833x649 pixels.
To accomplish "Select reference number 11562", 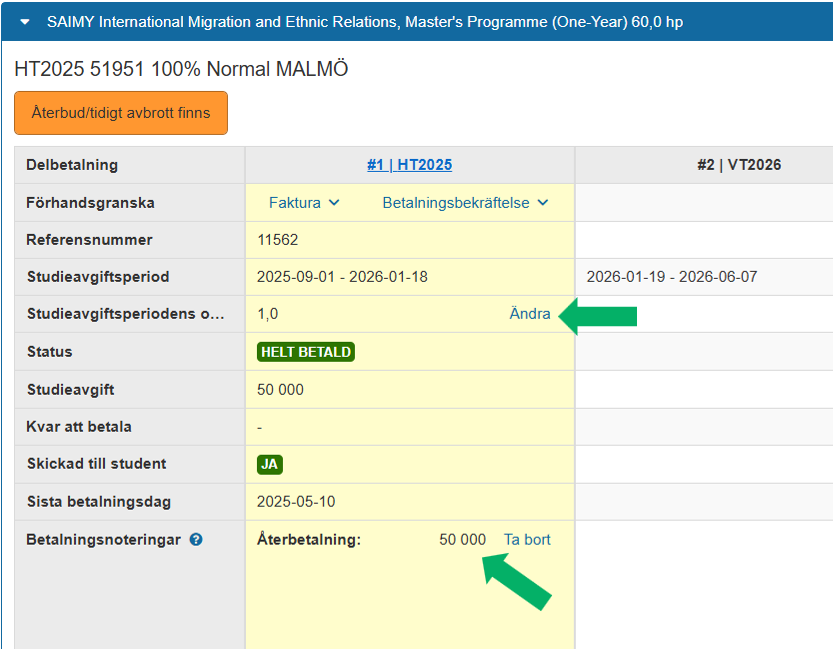I will [x=278, y=240].
